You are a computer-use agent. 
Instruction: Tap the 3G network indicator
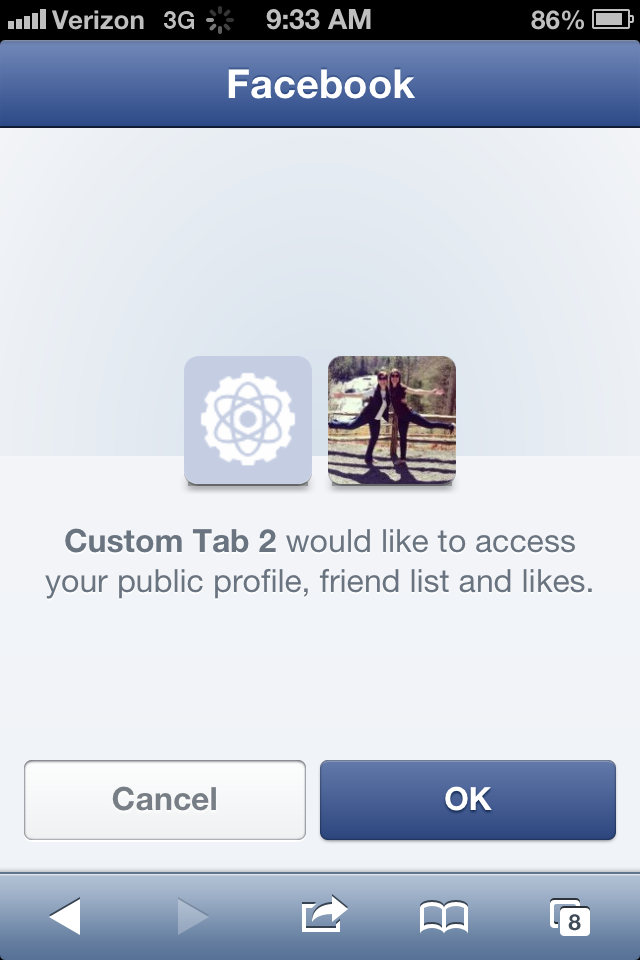(x=179, y=20)
